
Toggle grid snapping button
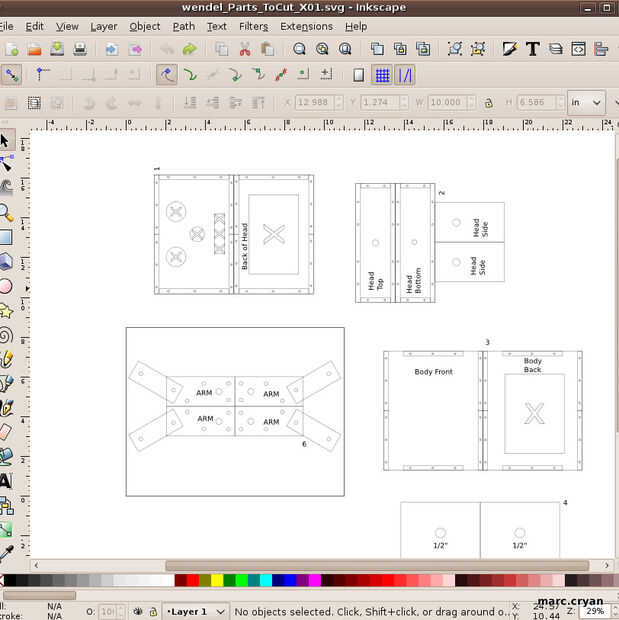click(x=382, y=75)
